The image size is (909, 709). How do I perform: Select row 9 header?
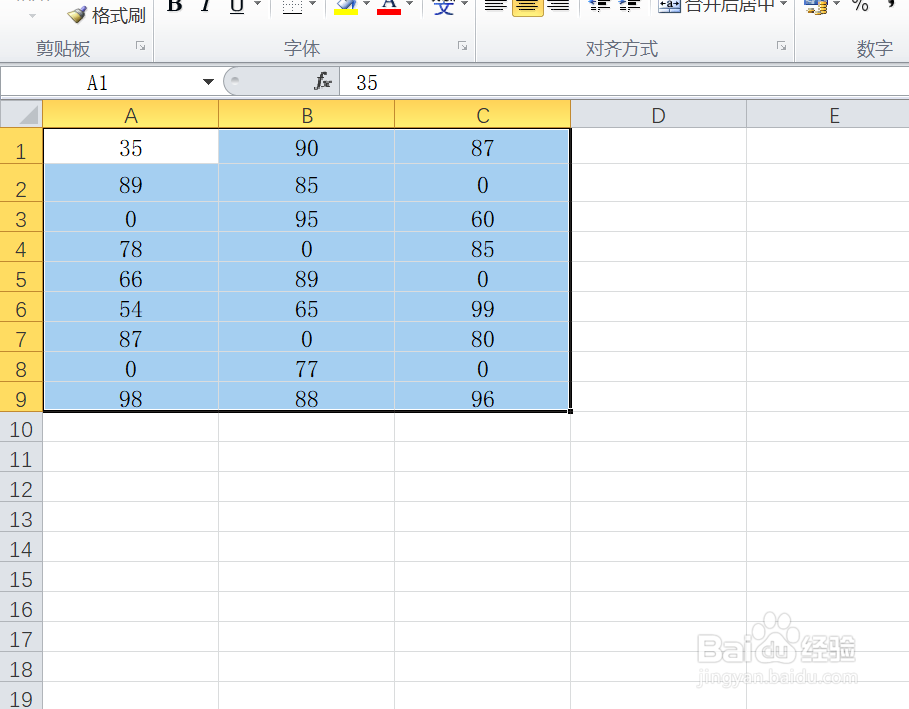pos(21,398)
